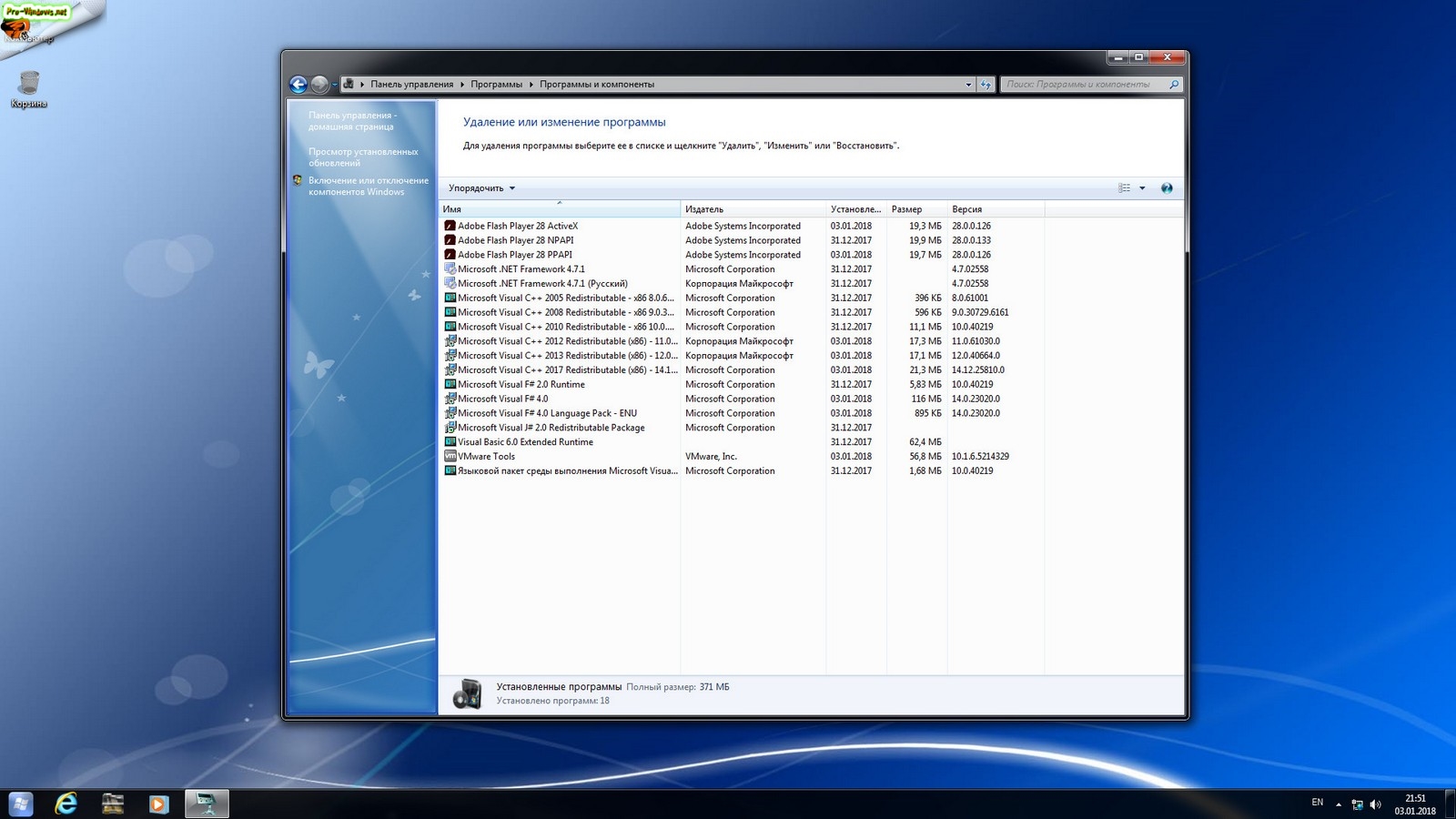The height and width of the screenshot is (819, 1456).
Task: Click the change view icon in toolbar
Action: 1125,188
